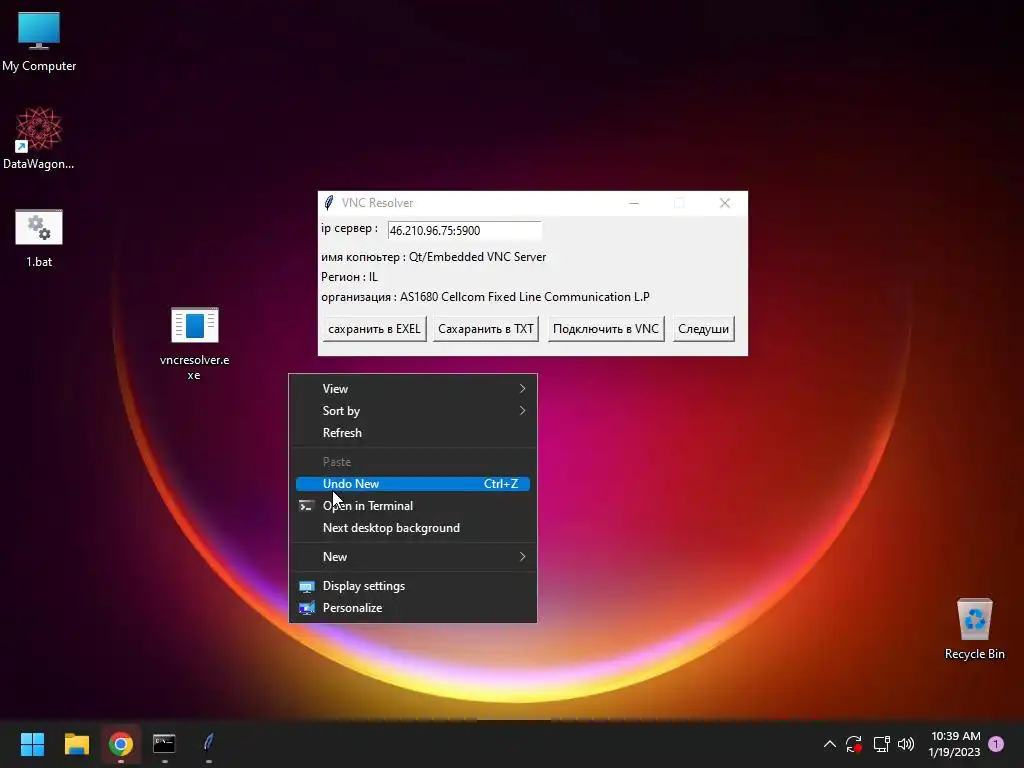Click the Следуши button

coord(703,328)
